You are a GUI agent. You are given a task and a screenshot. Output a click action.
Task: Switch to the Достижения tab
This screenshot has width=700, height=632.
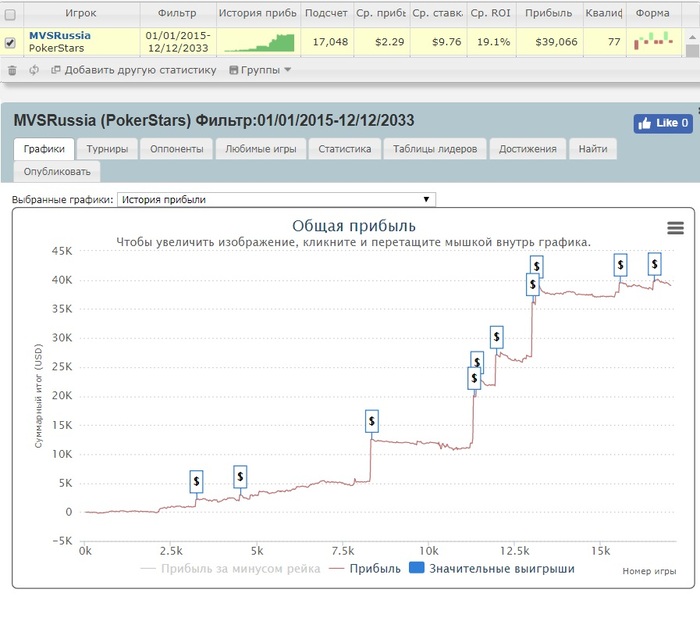pyautogui.click(x=528, y=149)
